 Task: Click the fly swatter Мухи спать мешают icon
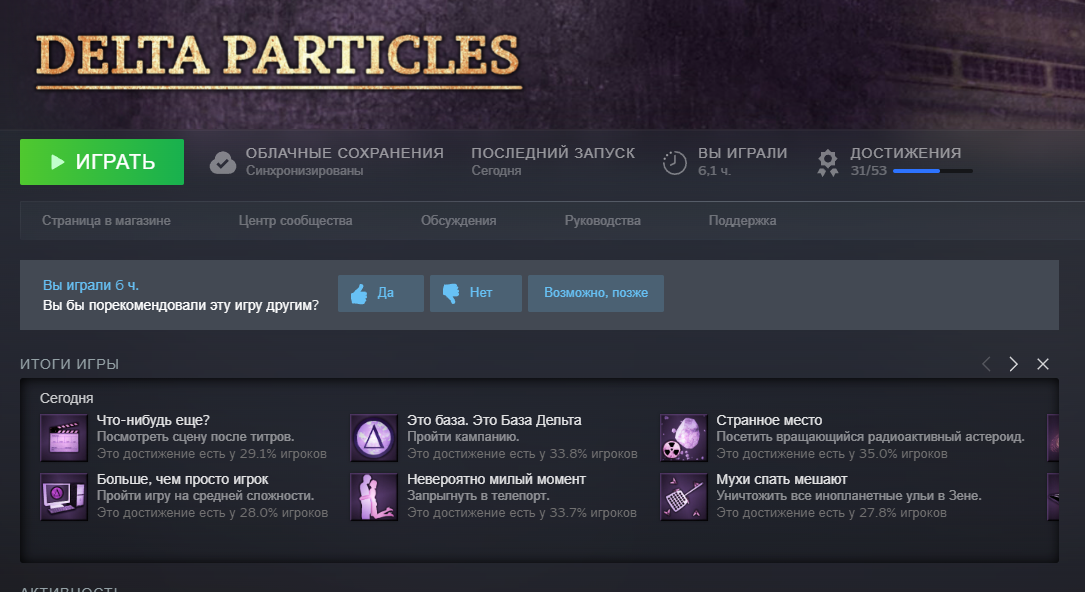coord(684,497)
